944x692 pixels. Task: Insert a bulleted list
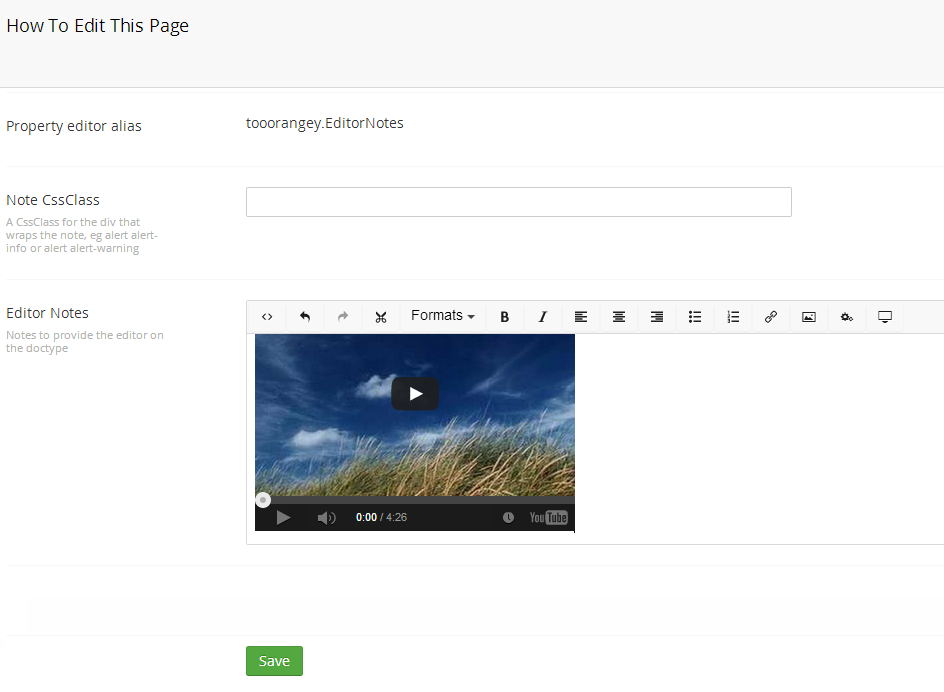click(x=695, y=317)
